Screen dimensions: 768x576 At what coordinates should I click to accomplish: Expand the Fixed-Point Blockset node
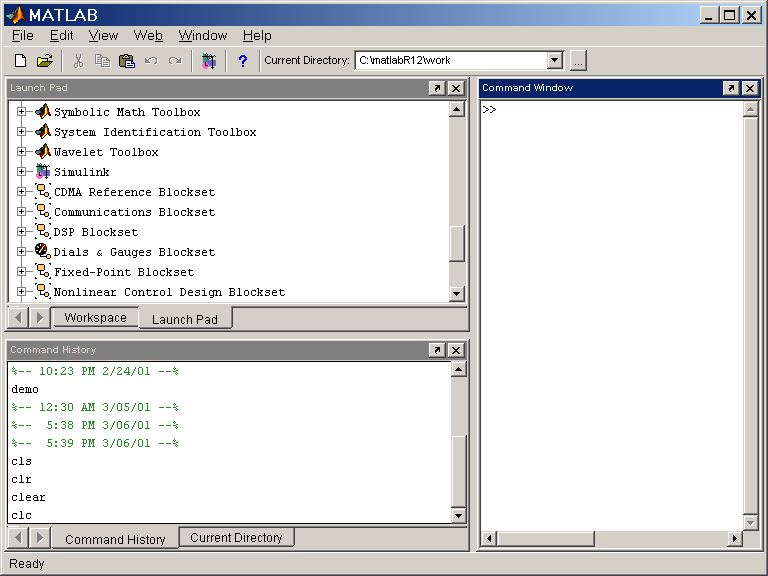pos(21,271)
